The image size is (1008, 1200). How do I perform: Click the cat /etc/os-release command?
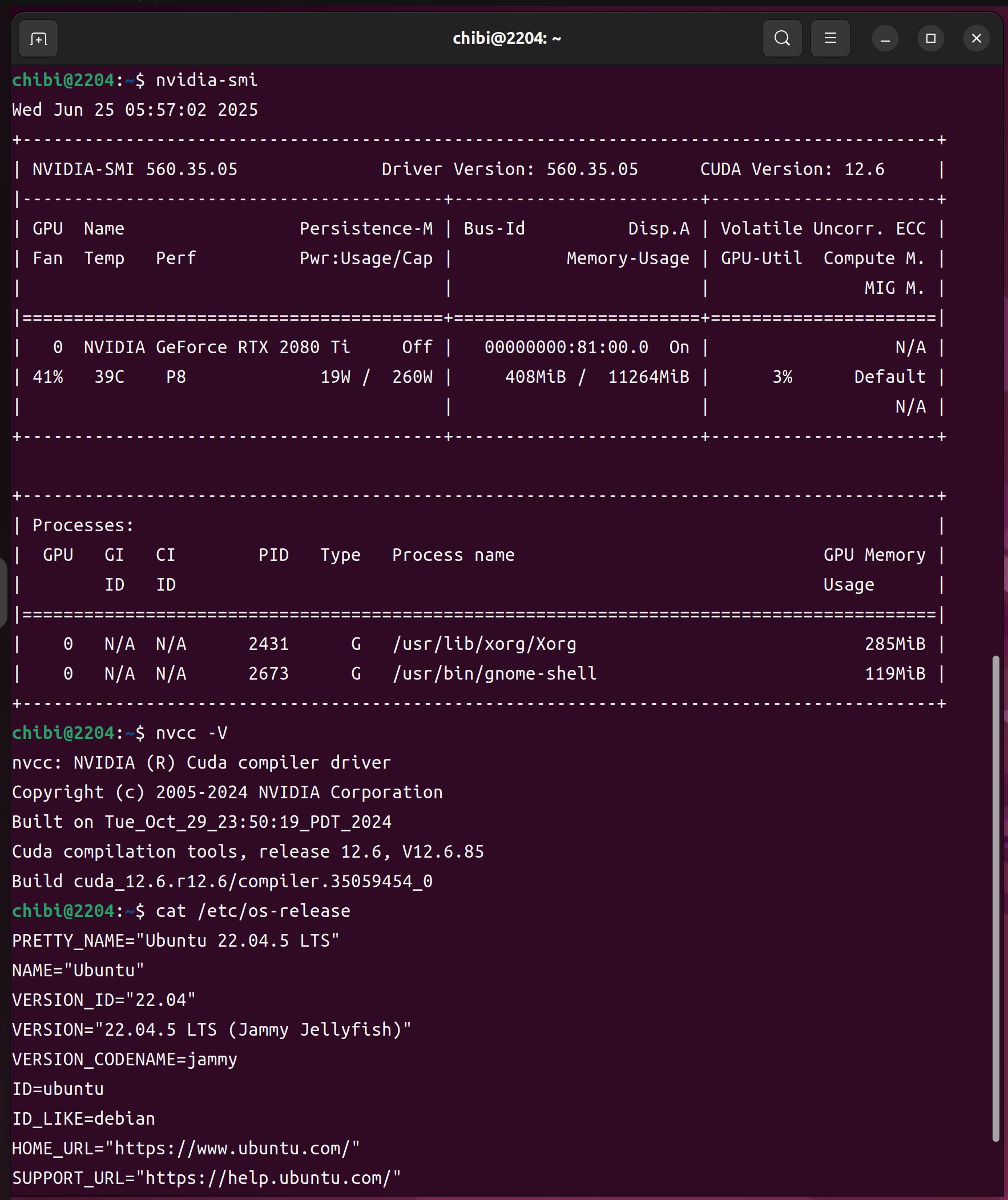(x=253, y=911)
